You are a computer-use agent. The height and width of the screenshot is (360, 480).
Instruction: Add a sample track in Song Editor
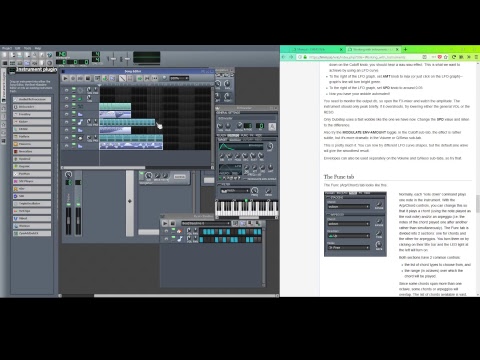coord(105,78)
